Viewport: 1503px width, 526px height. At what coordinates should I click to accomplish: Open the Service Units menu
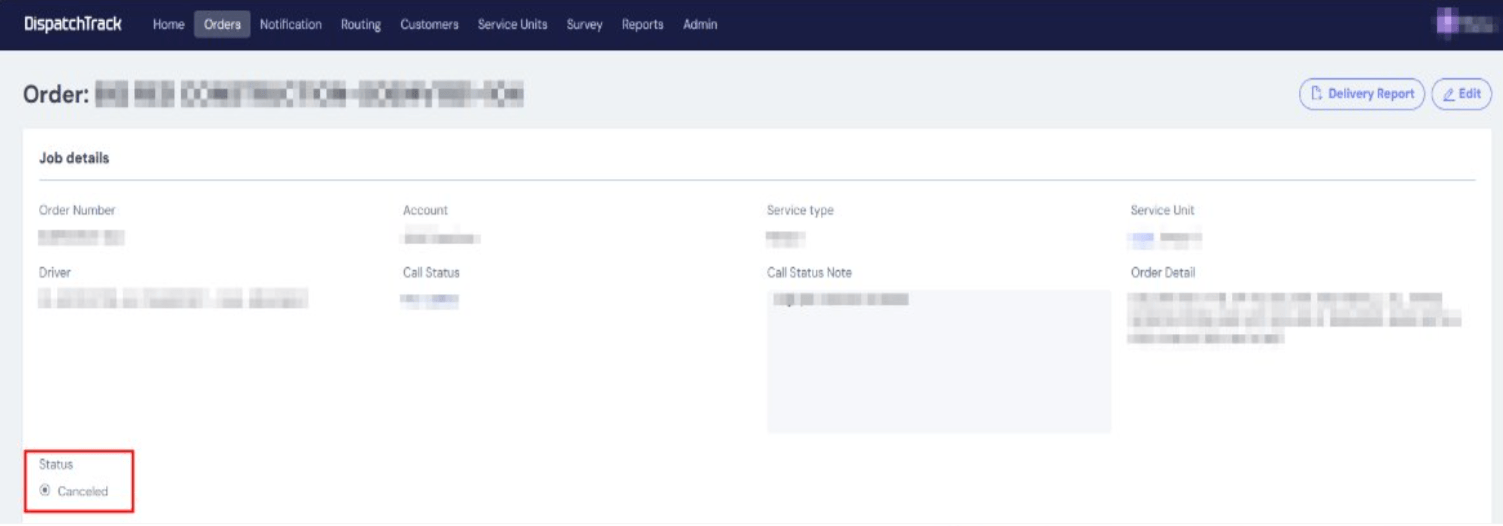point(512,25)
